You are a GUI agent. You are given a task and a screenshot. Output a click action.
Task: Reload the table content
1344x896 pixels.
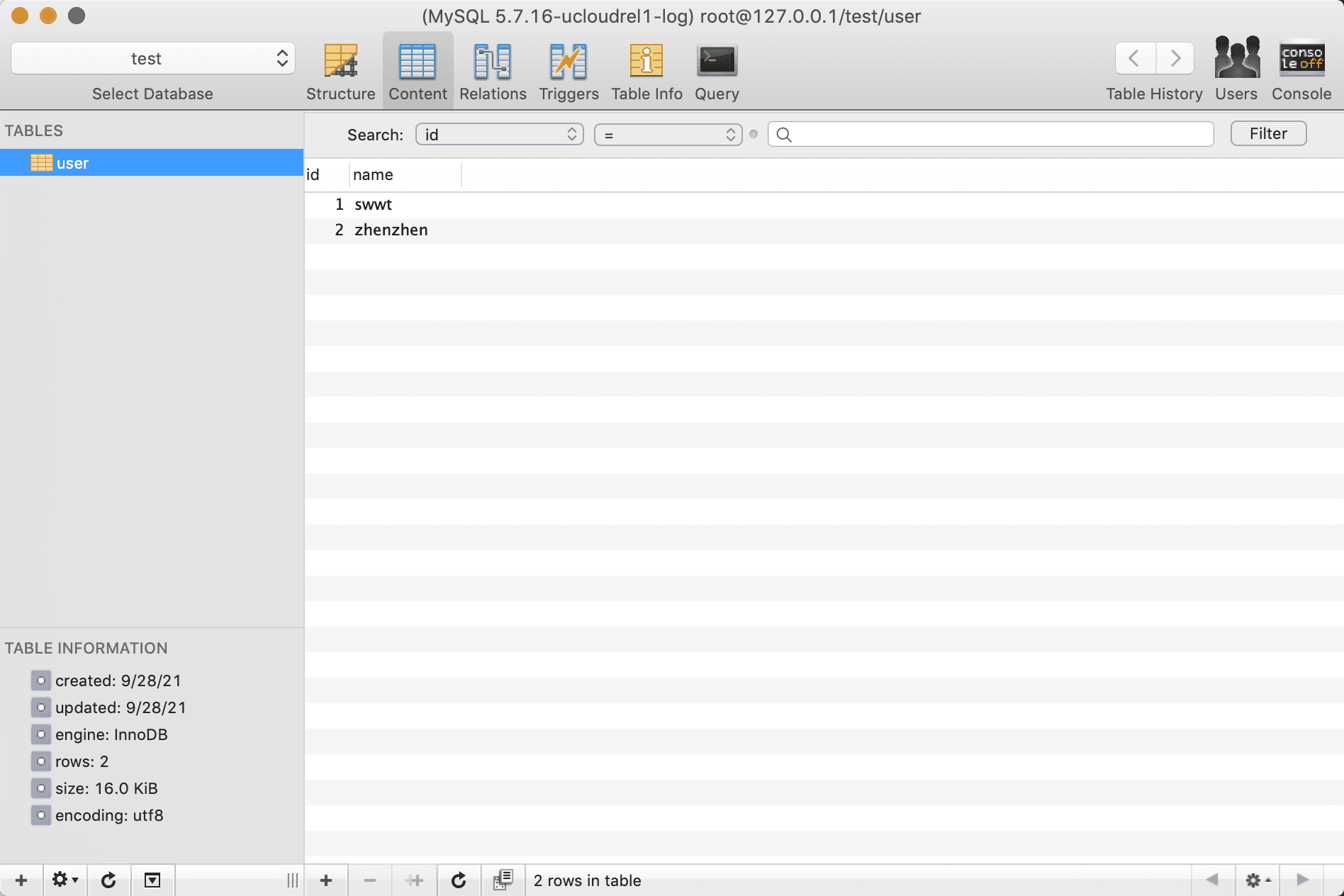[x=459, y=880]
